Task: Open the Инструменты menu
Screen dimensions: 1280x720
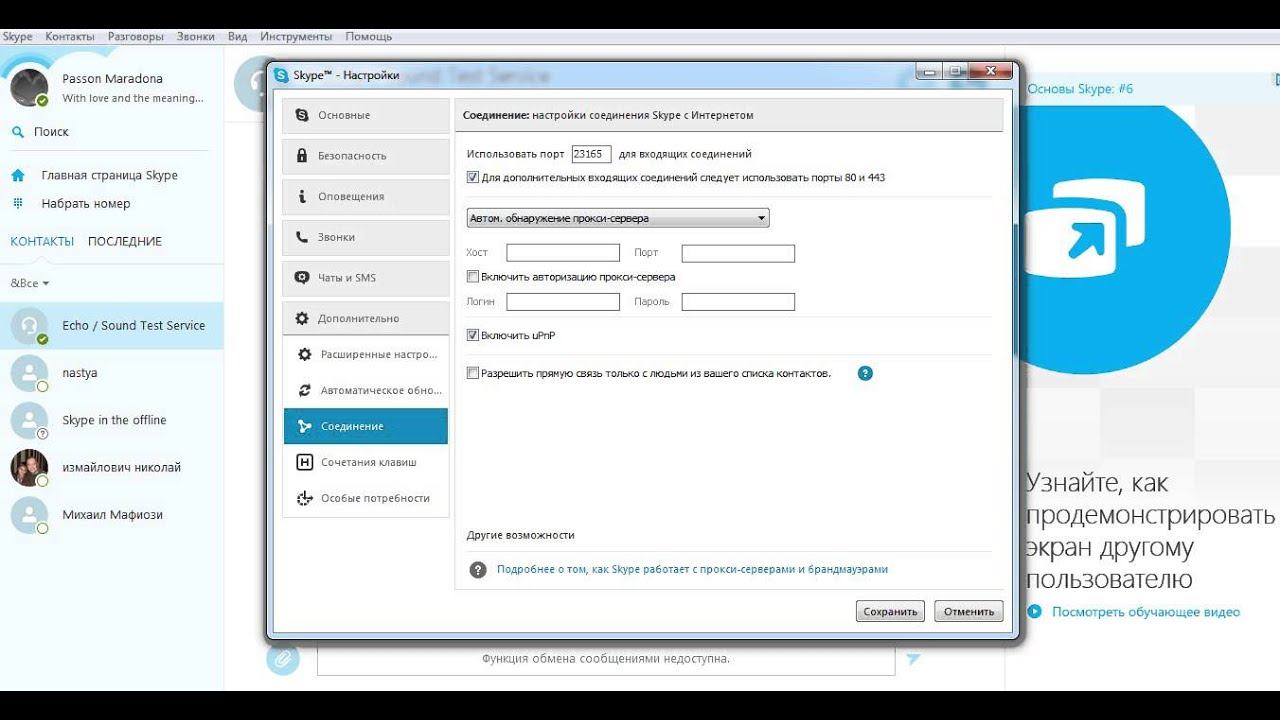Action: click(296, 36)
